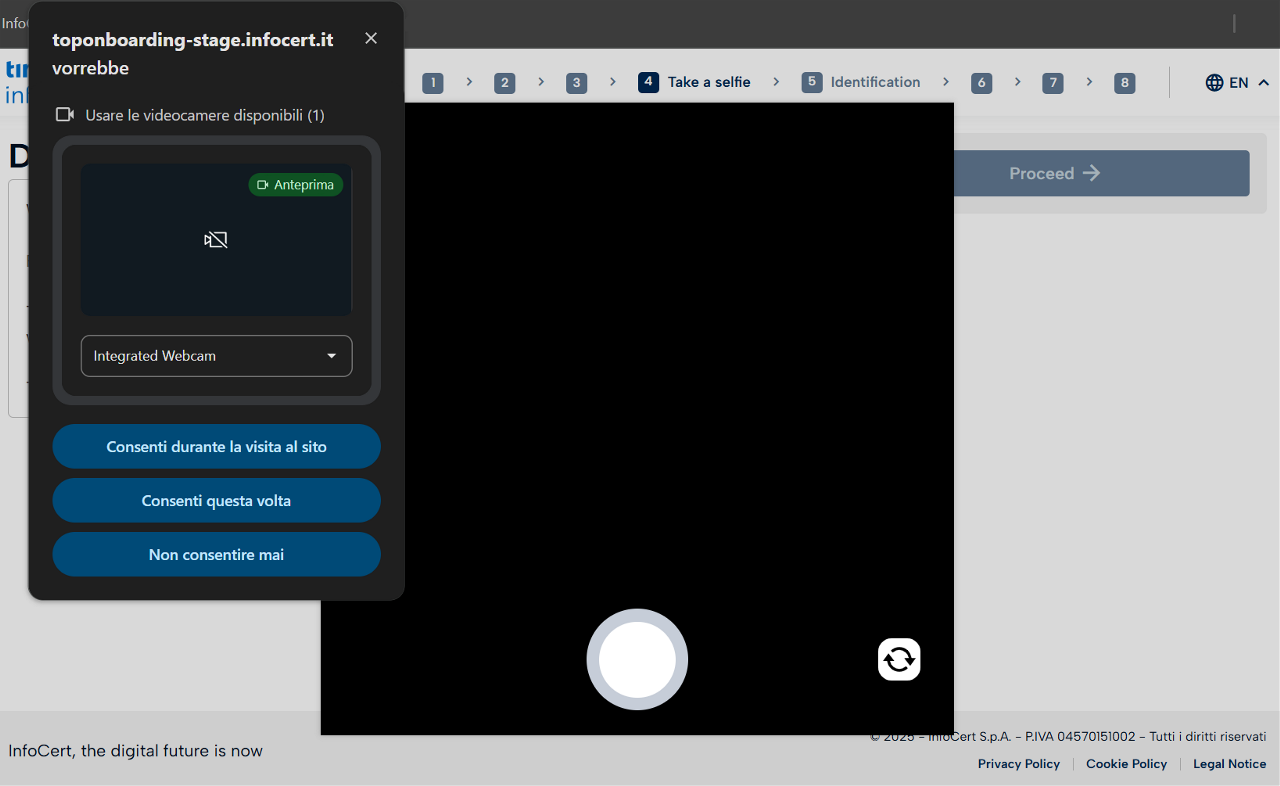
Task: Go to step 2 in stepper
Action: (504, 83)
